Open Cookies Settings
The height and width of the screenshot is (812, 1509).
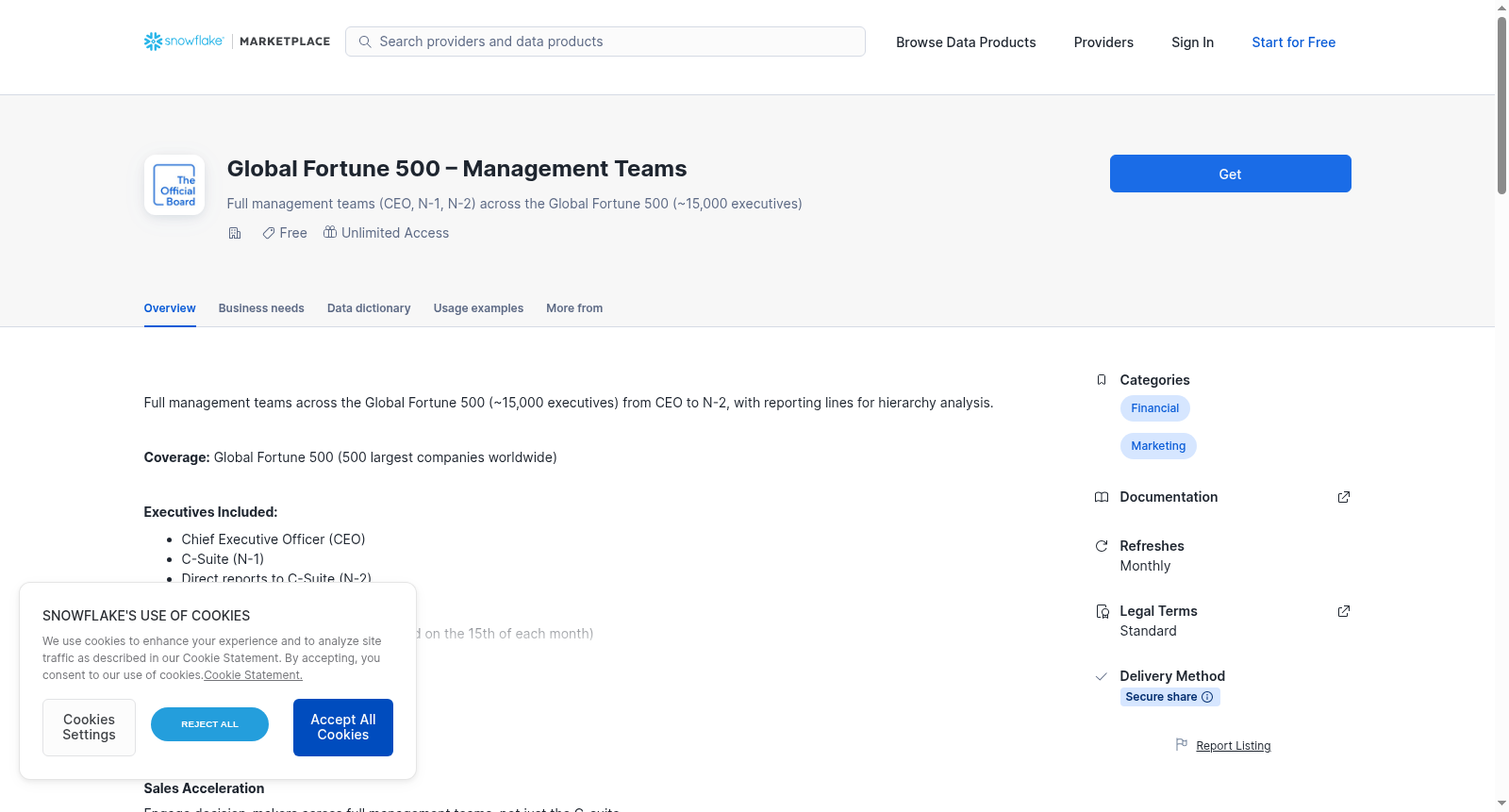[x=89, y=727]
